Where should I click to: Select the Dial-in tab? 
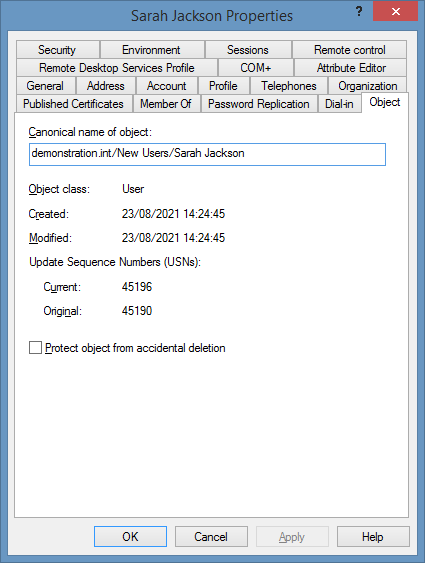point(339,104)
